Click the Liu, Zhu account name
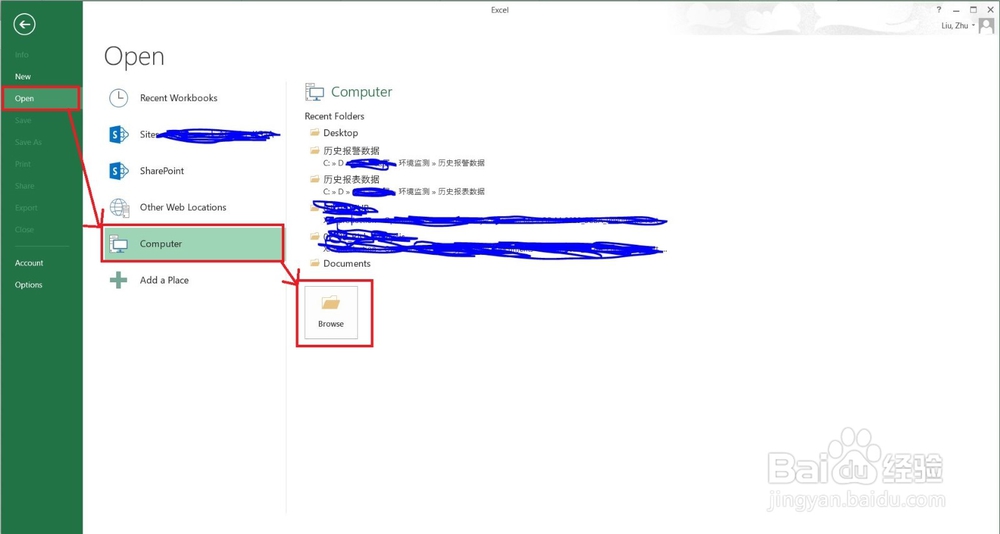 955,26
